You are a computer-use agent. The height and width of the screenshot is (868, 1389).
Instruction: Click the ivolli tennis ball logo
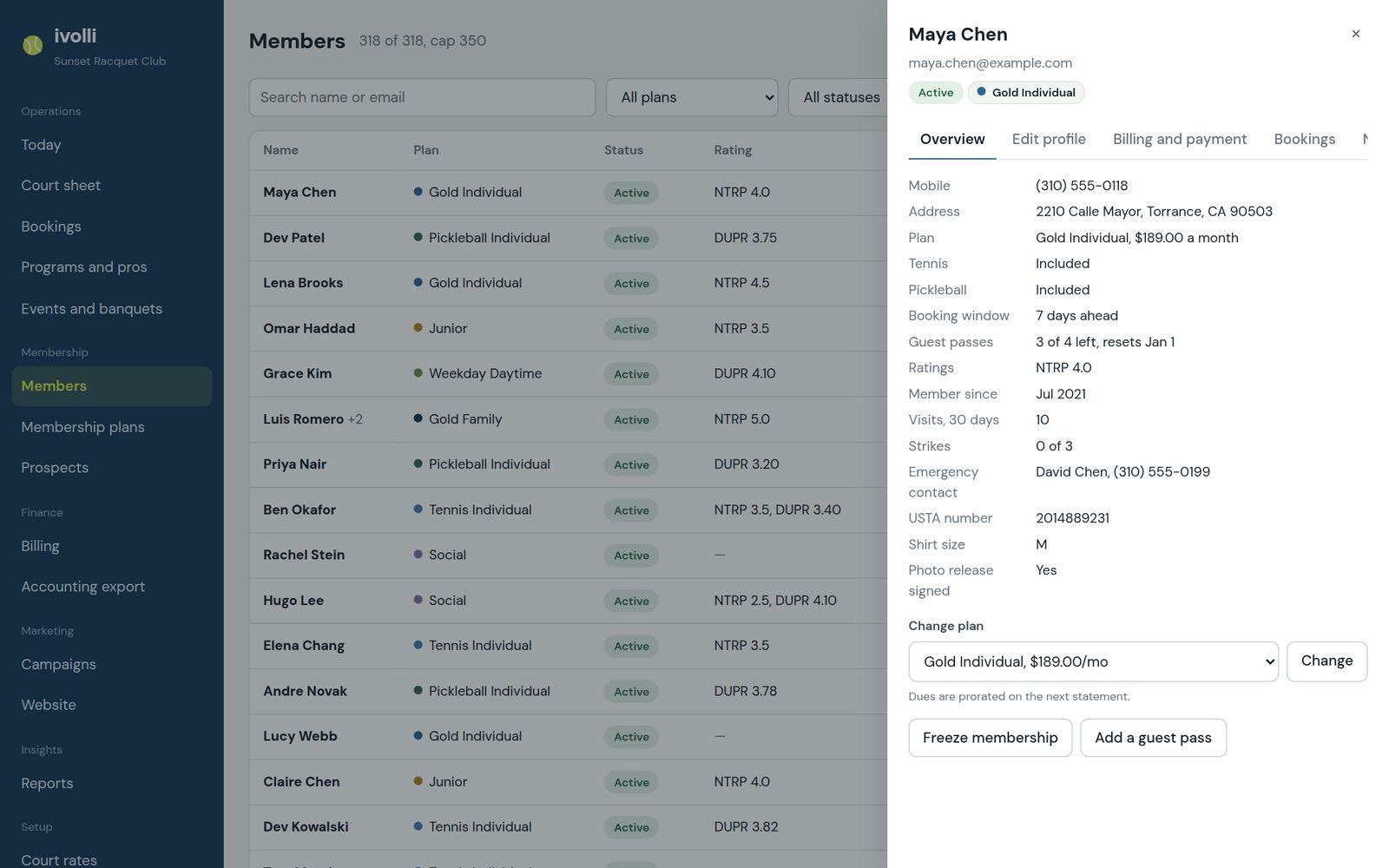32,45
